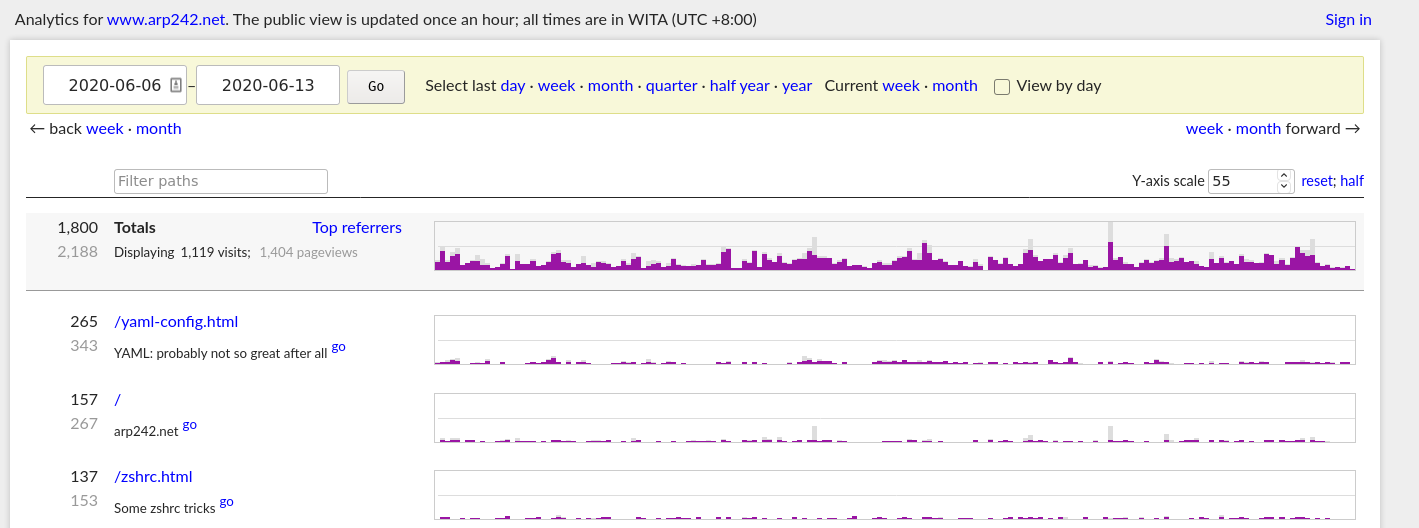Open Top referrers for Totals

coord(357,228)
